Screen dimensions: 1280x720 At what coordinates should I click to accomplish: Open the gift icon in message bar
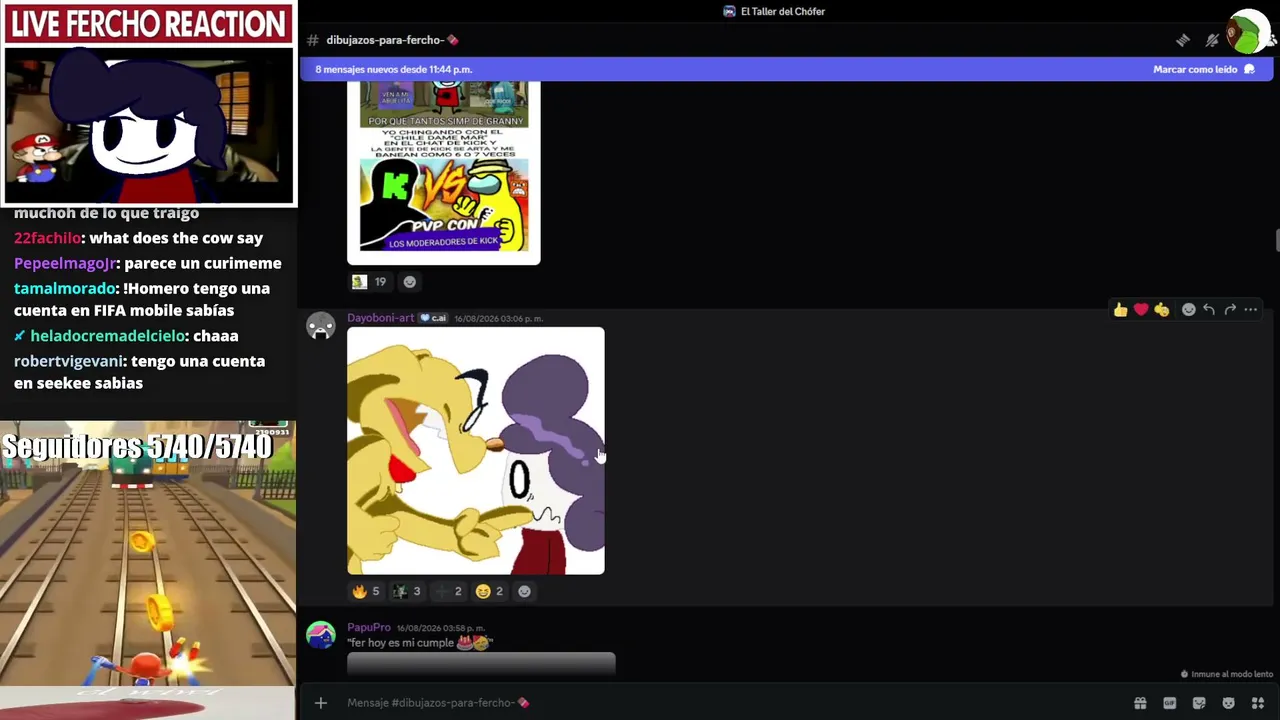[1139, 703]
